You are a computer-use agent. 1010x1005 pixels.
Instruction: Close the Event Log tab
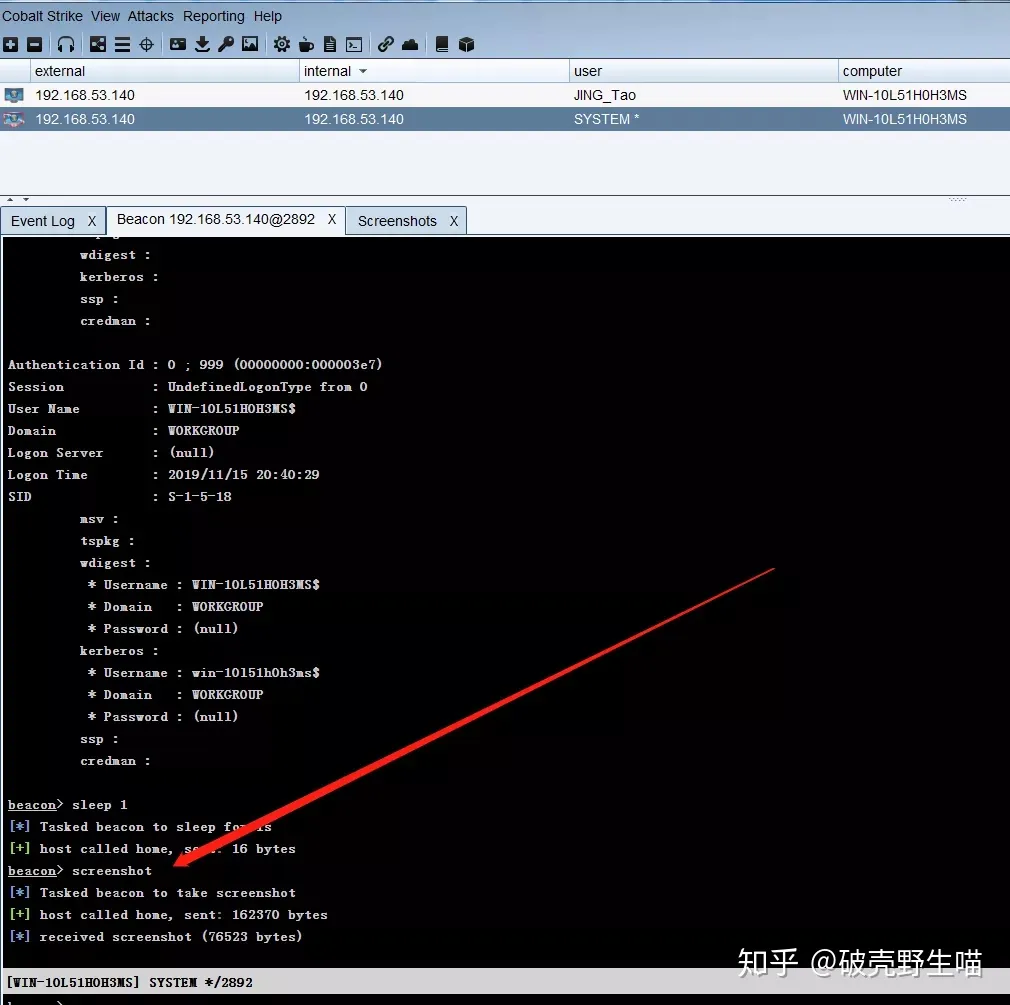coord(92,221)
